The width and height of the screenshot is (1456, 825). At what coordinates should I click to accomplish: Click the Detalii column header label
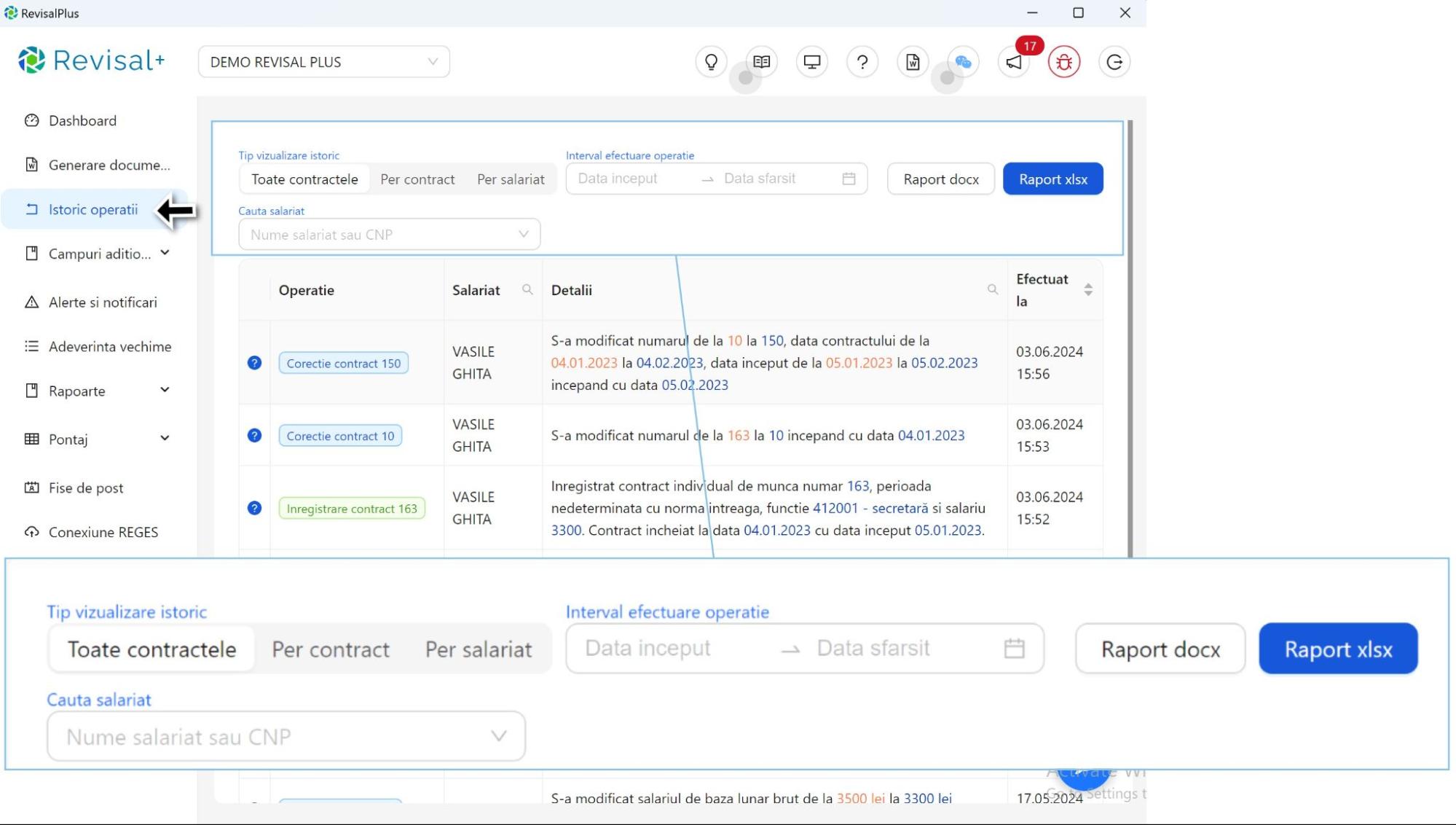click(572, 290)
